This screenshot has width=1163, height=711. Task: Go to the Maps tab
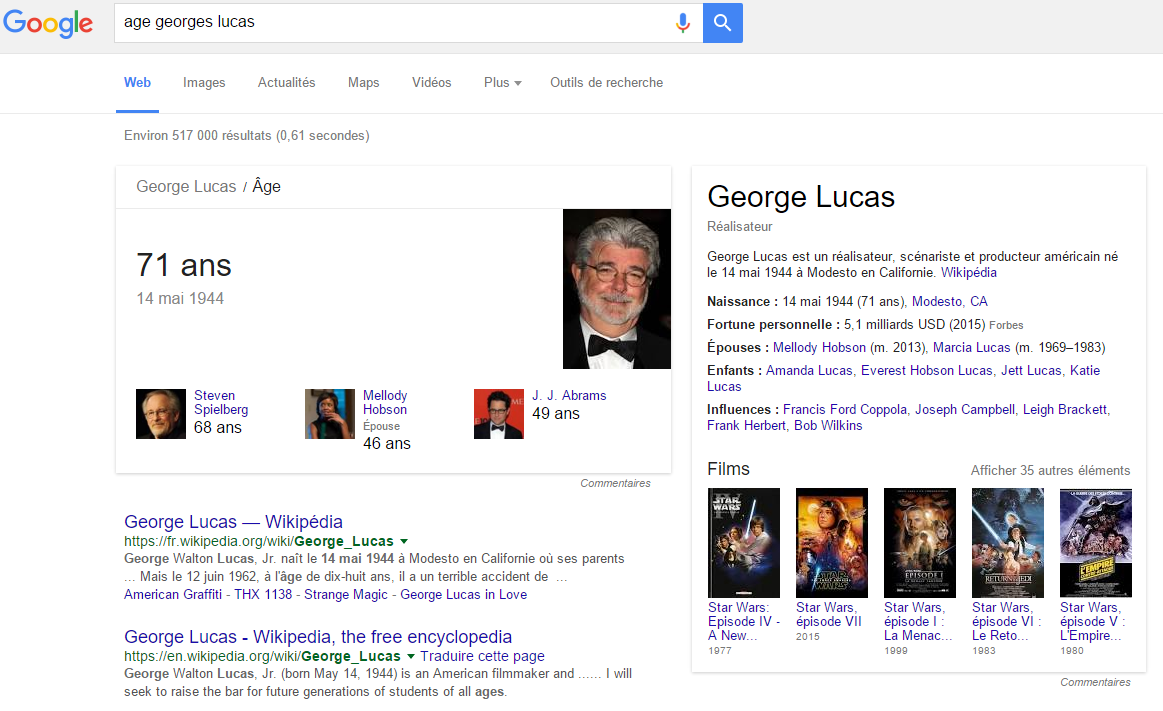pyautogui.click(x=363, y=82)
